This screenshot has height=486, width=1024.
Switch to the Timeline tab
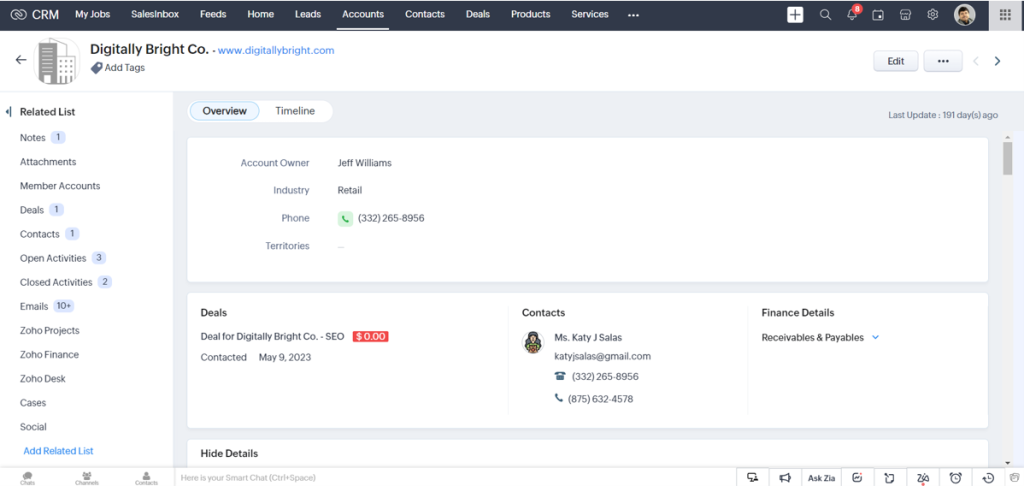[x=295, y=111]
